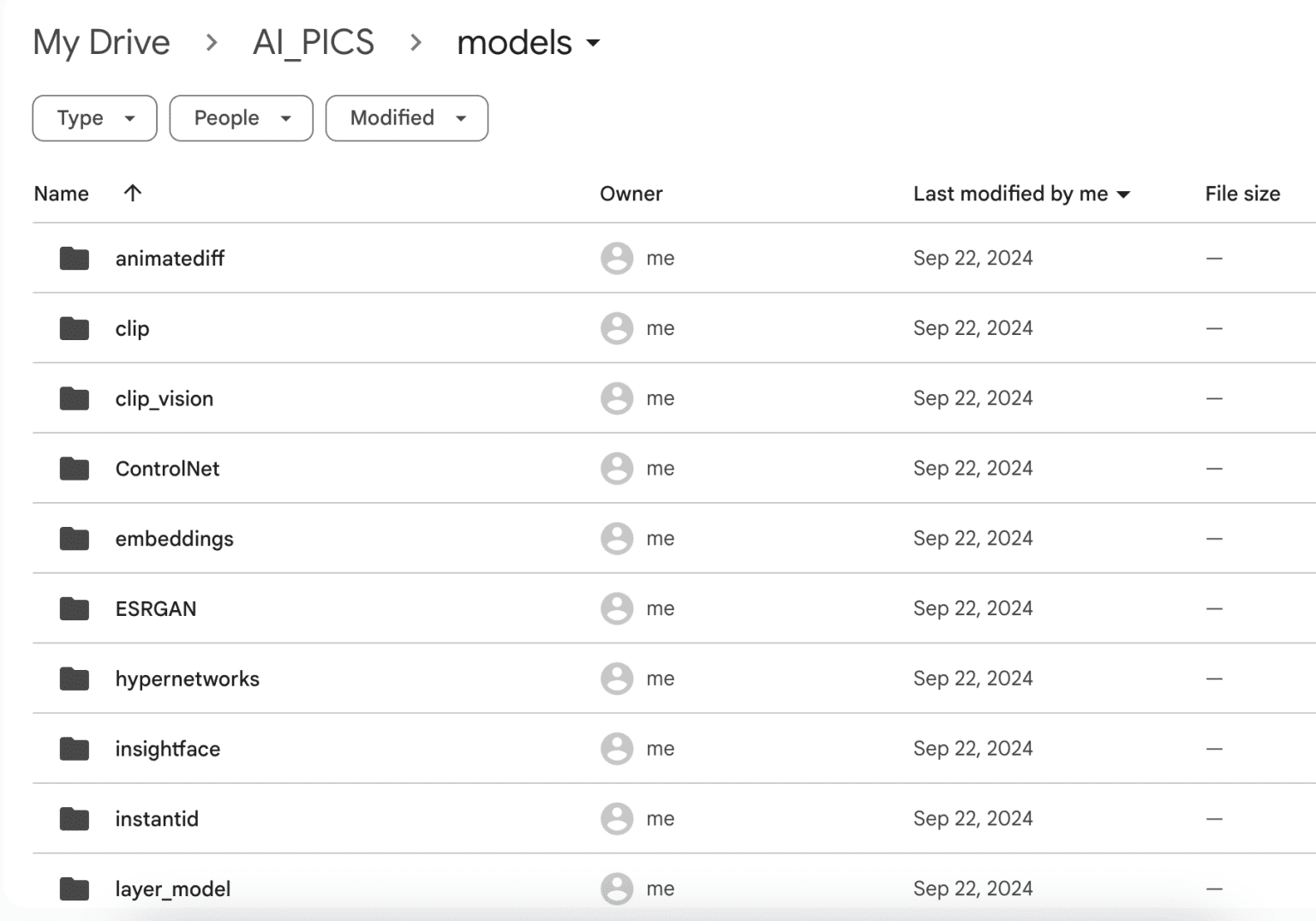Click the clip_vision folder icon
1316x921 pixels.
(75, 398)
